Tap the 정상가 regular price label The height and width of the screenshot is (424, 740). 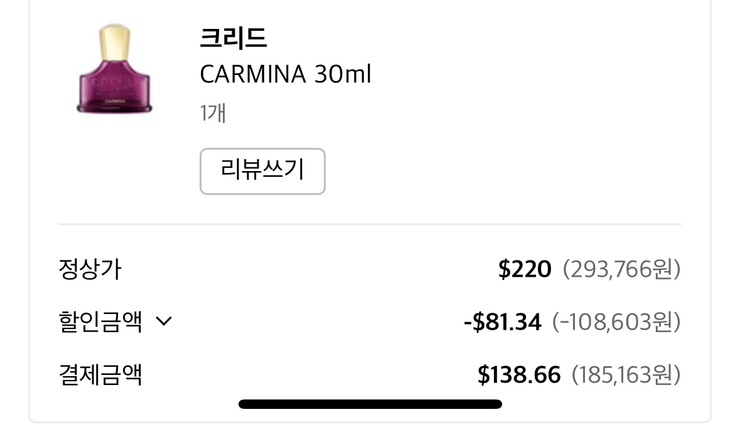(x=90, y=269)
